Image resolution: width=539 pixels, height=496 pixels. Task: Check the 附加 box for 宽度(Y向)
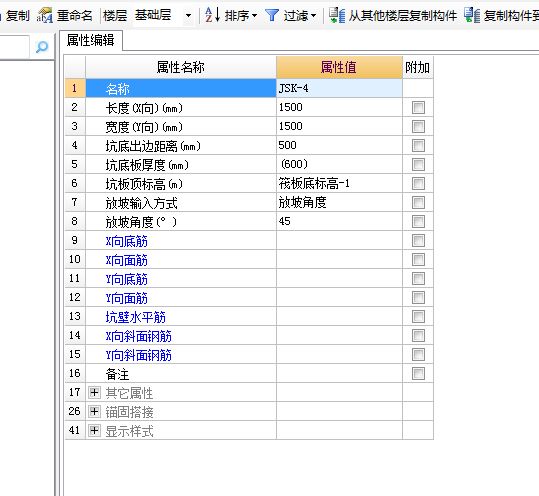coord(418,126)
